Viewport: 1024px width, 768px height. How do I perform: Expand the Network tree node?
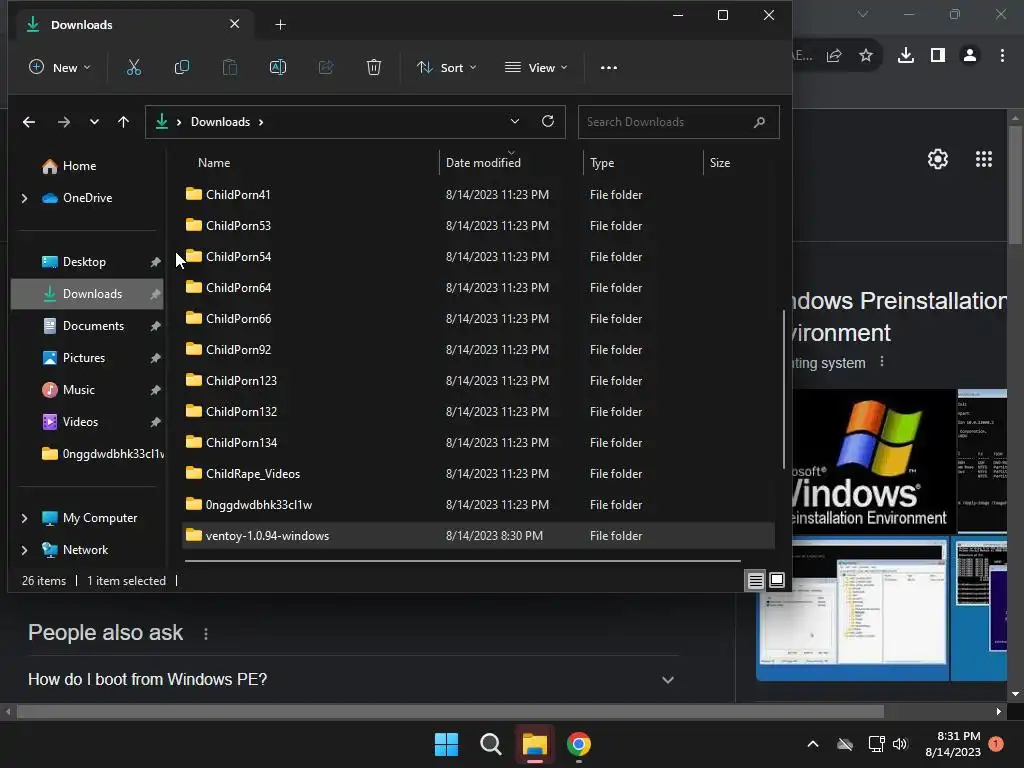click(25, 550)
